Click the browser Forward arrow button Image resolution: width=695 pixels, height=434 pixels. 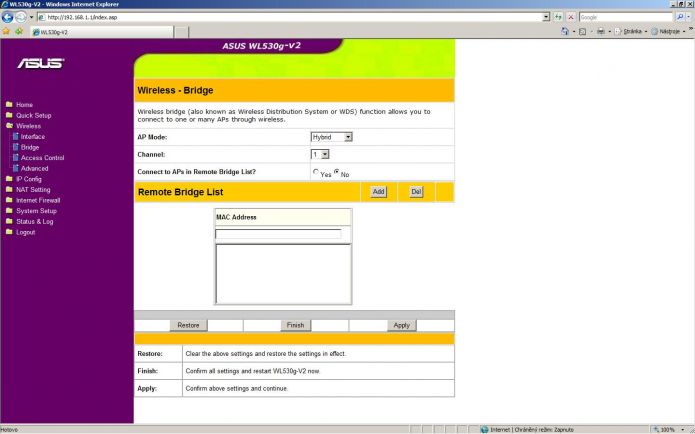click(21, 17)
